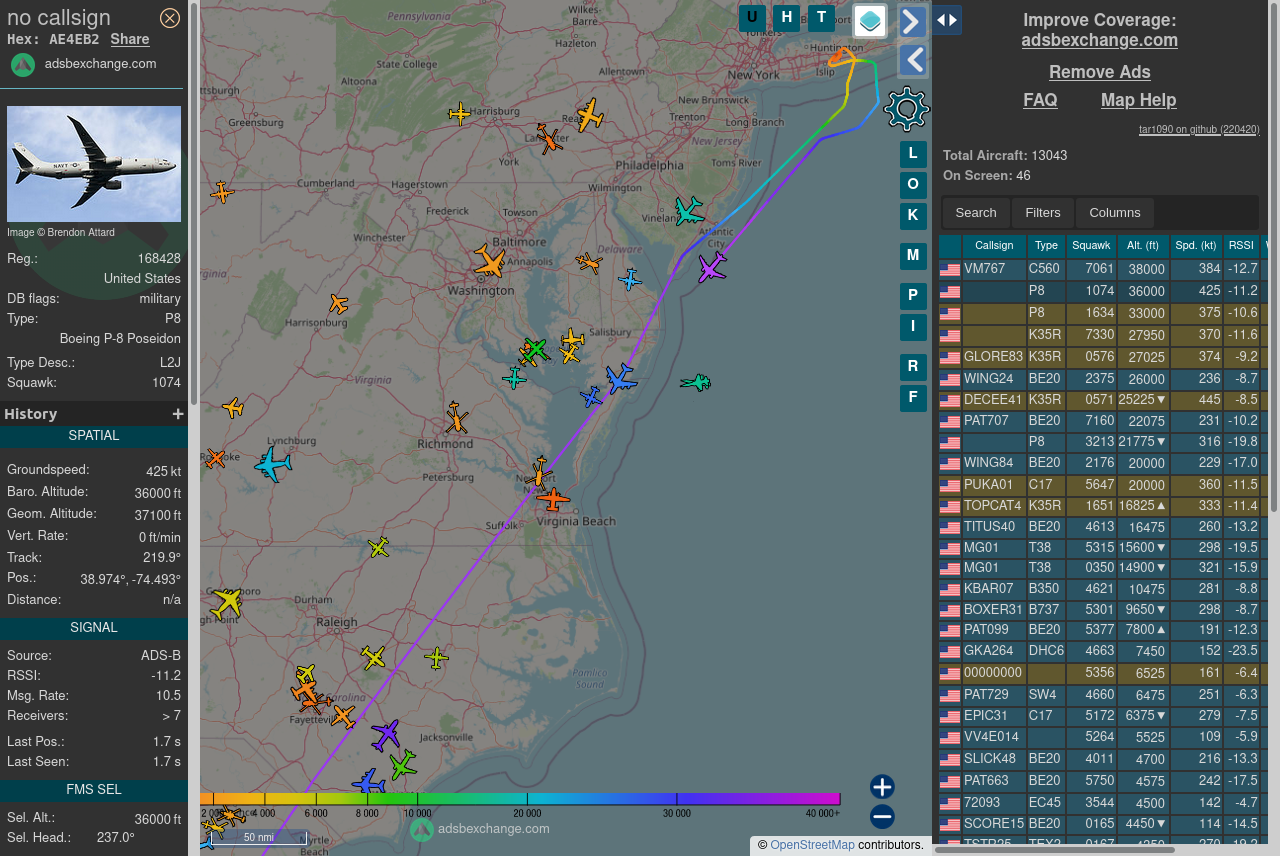1280x856 pixels.
Task: Toggle the H map button
Action: 787,18
